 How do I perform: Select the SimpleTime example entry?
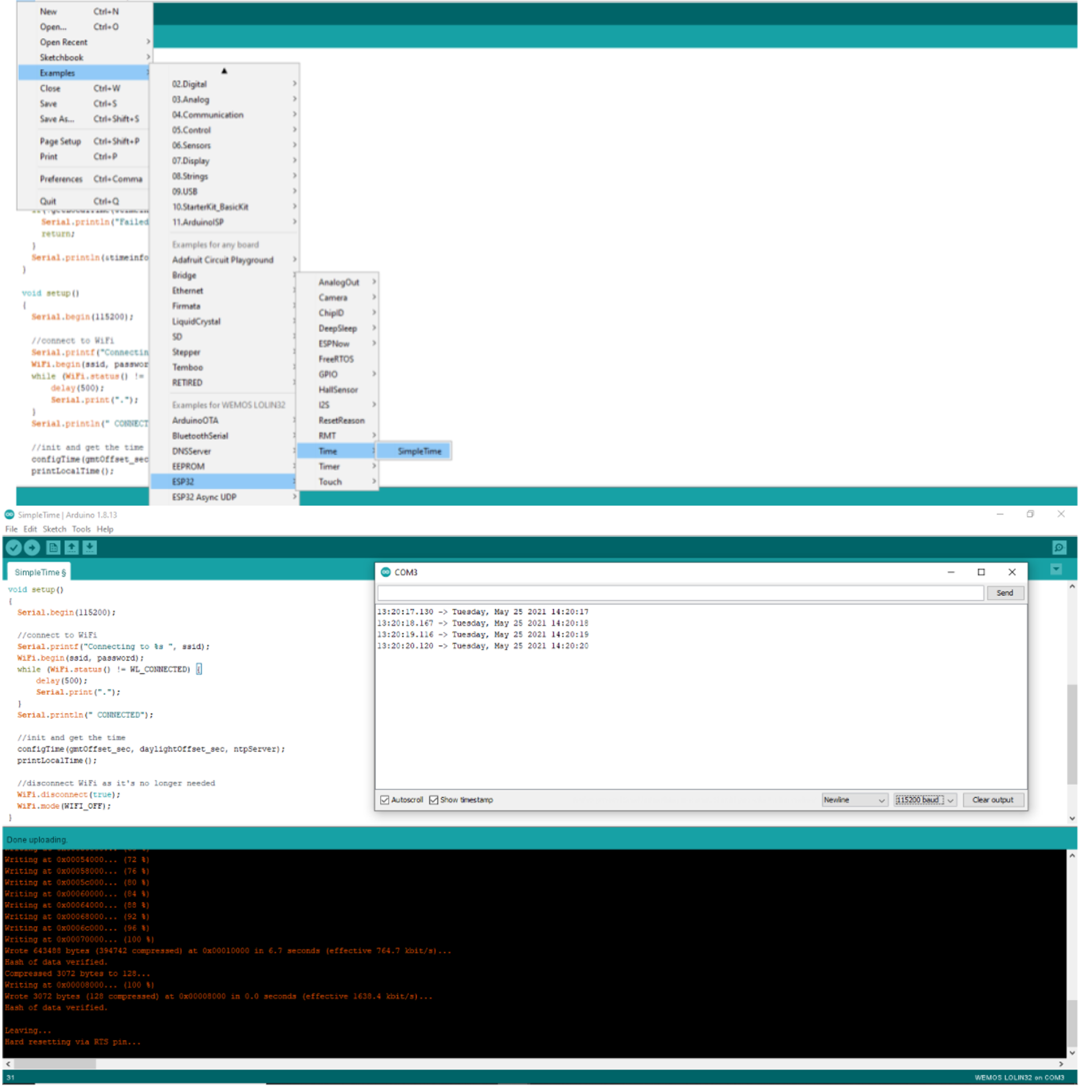[419, 451]
